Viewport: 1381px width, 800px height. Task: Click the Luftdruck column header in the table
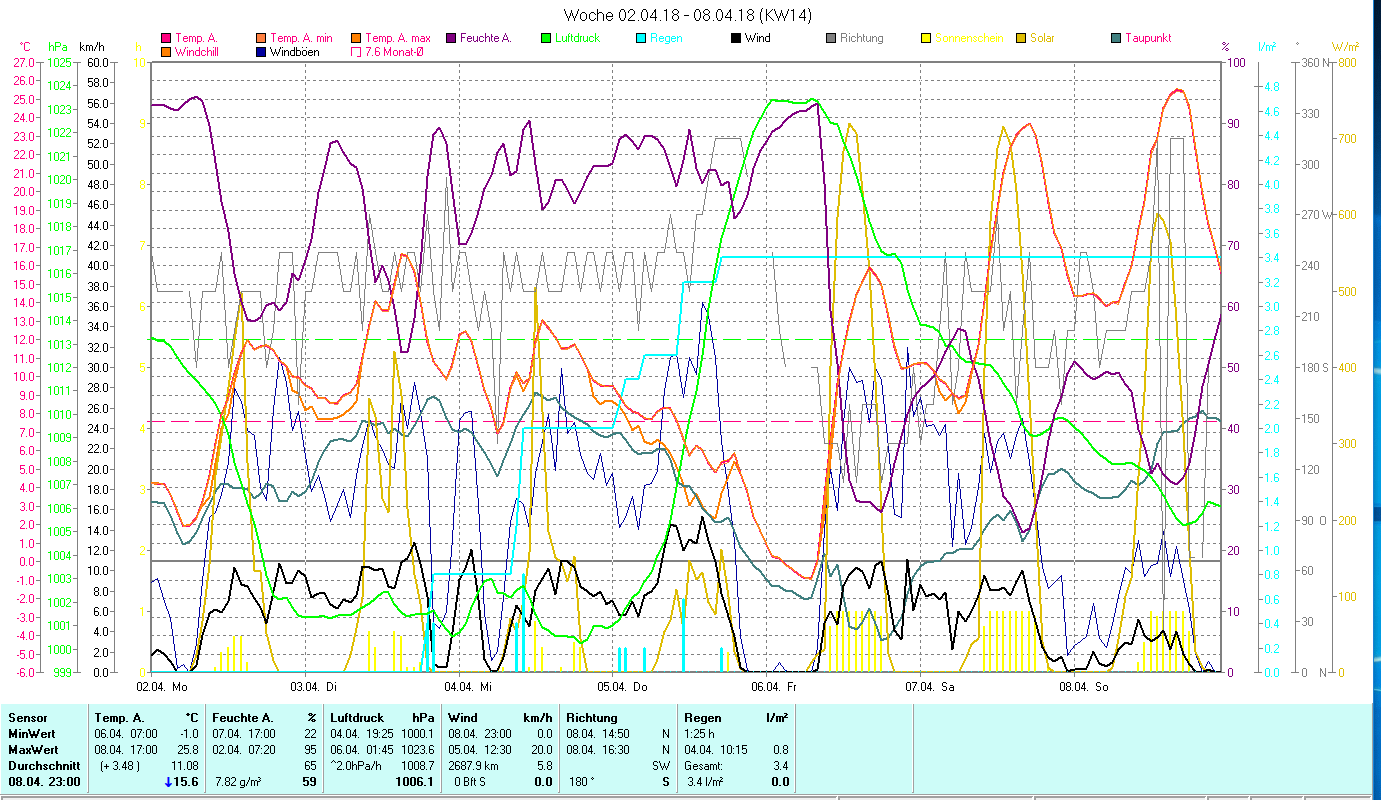(358, 718)
